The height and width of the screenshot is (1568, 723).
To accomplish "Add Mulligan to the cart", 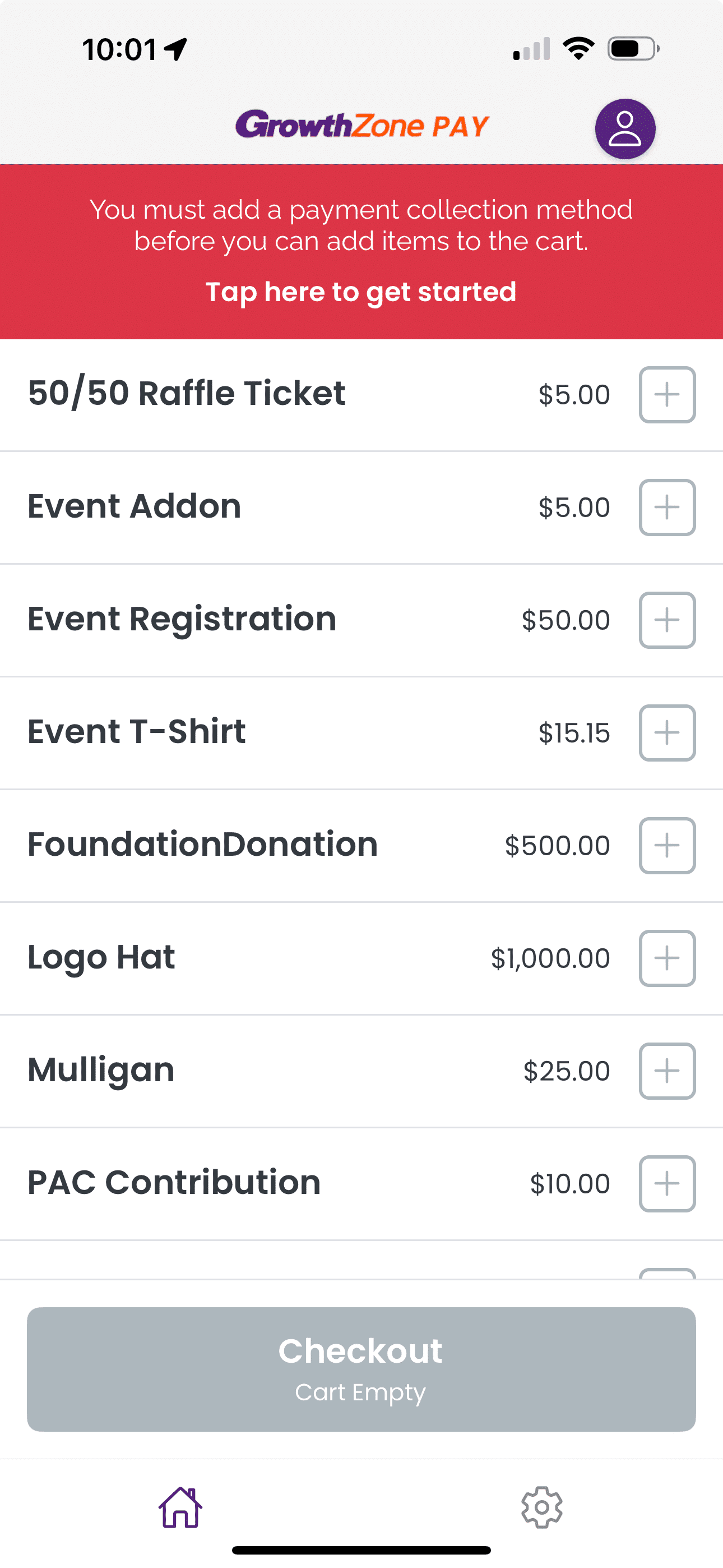I will point(667,1071).
